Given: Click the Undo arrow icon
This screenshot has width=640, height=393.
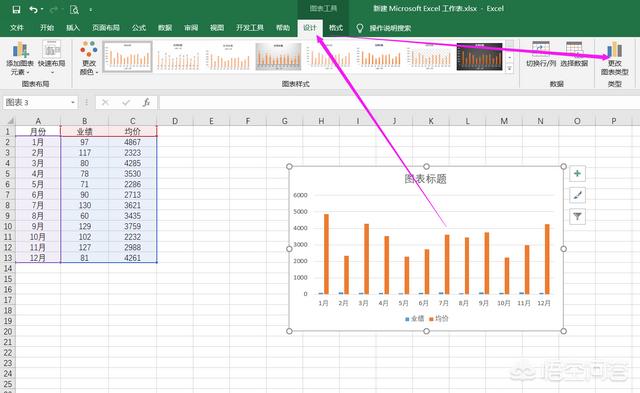Looking at the screenshot, I should point(33,9).
